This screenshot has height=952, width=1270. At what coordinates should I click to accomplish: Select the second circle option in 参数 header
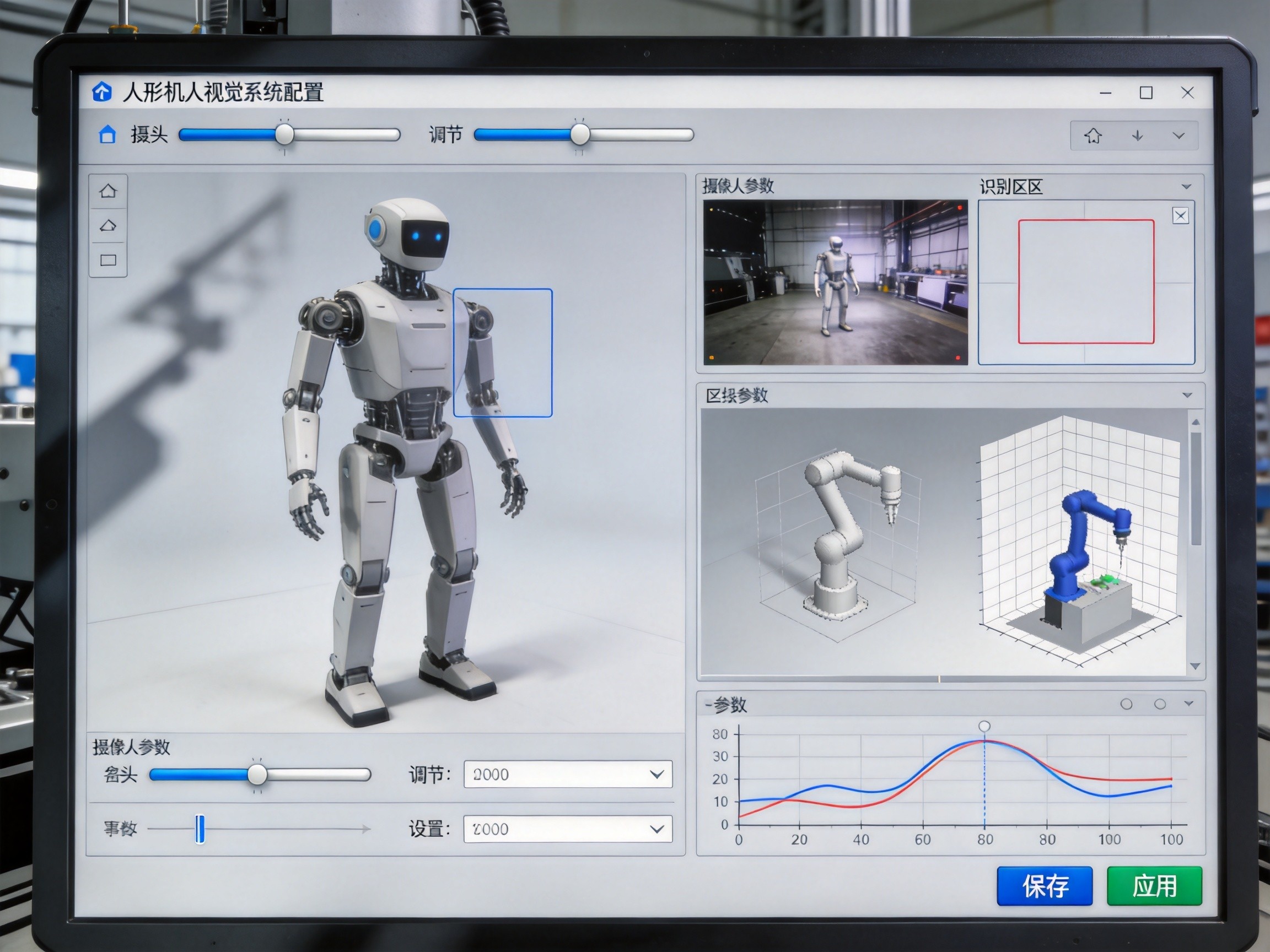click(1160, 704)
